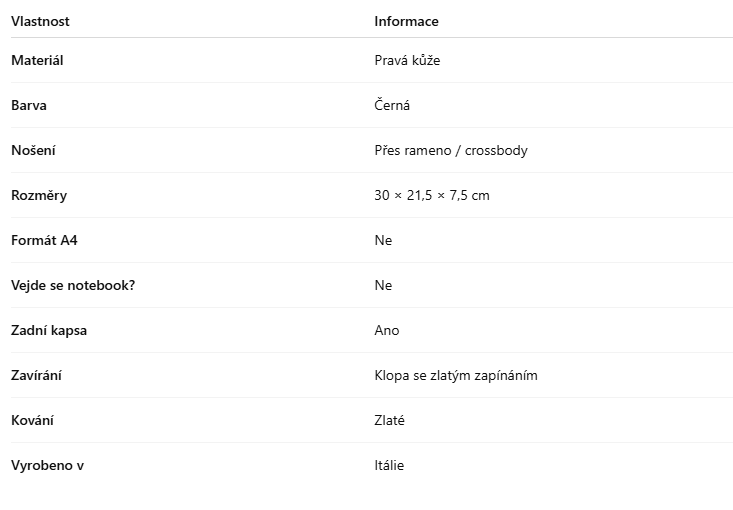Screen dimensions: 733x510
Task: Select 'Vejde se notebook?' label
Action: (73, 285)
